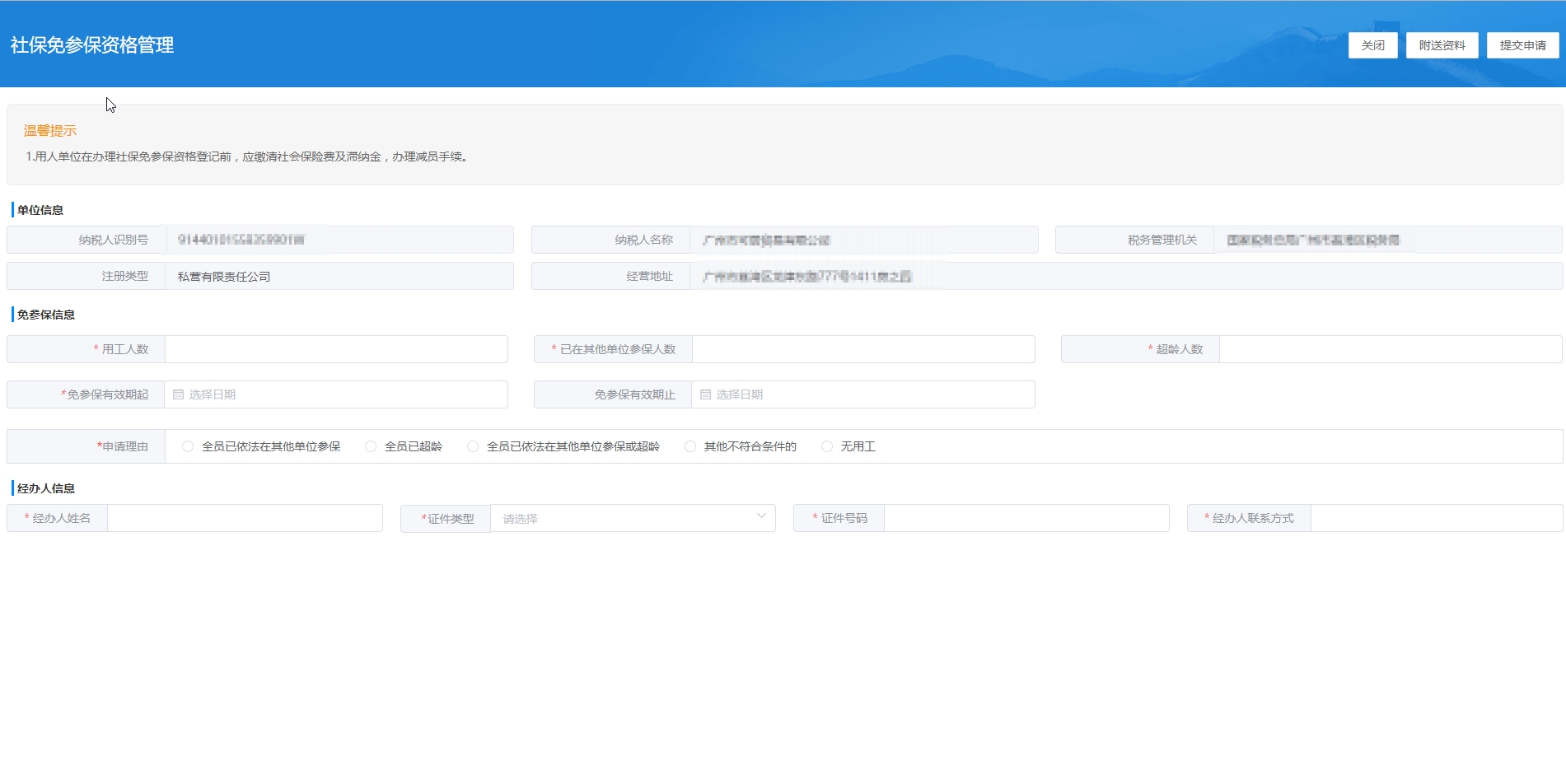Select 其他不符合条件的 radio option
The width and height of the screenshot is (1566, 784).
[690, 446]
